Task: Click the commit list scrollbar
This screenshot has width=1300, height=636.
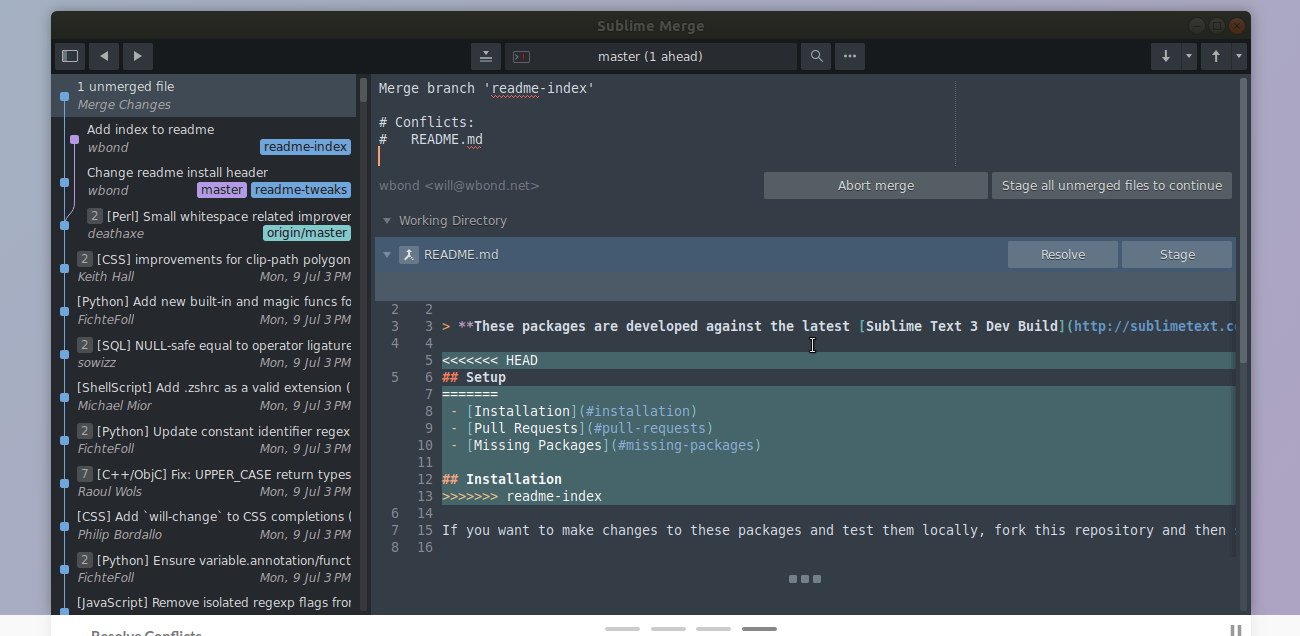Action: [364, 90]
